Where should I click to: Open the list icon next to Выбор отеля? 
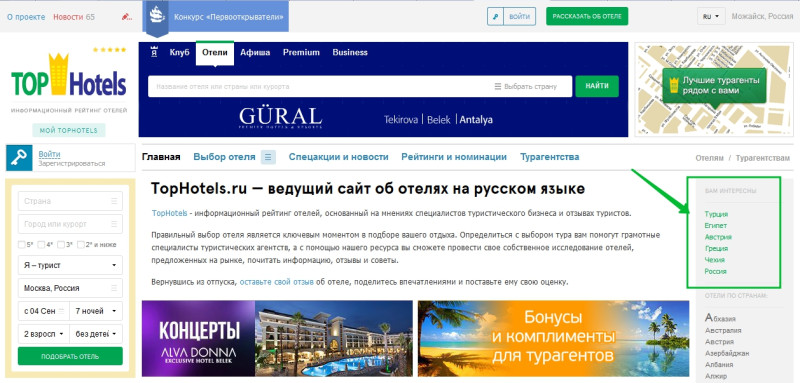268,157
